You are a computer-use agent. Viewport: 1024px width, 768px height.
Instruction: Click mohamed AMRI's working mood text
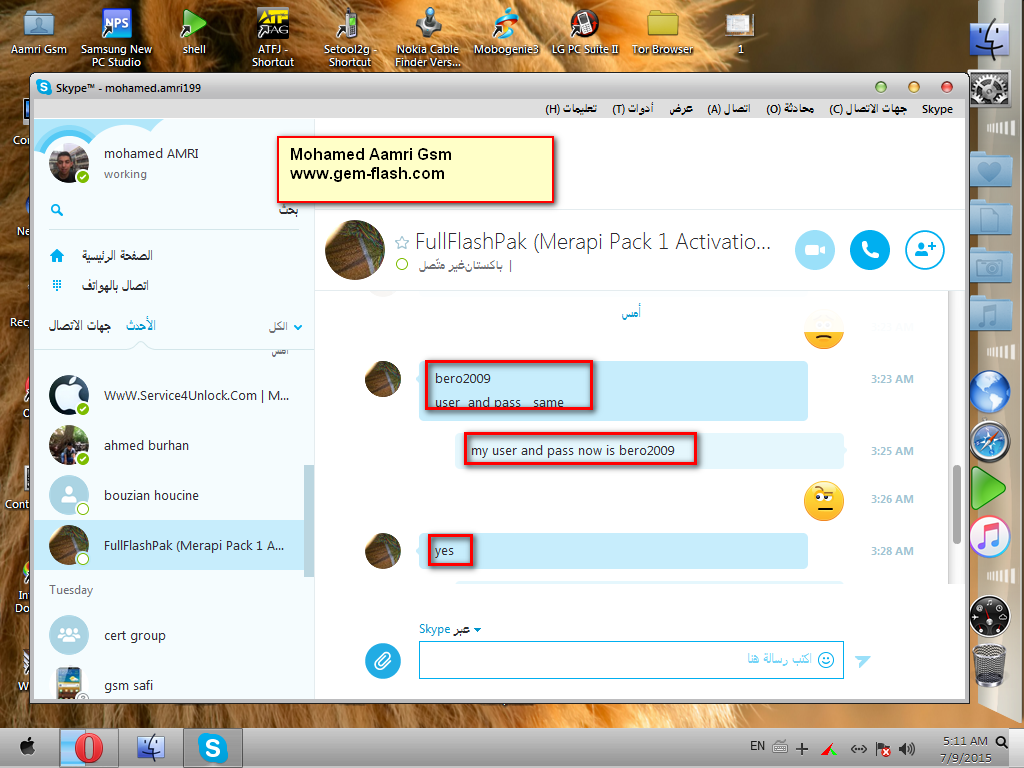point(125,174)
